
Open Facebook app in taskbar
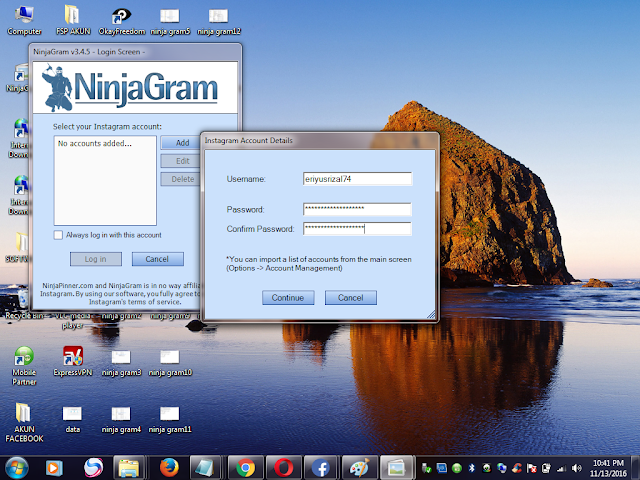(x=321, y=468)
